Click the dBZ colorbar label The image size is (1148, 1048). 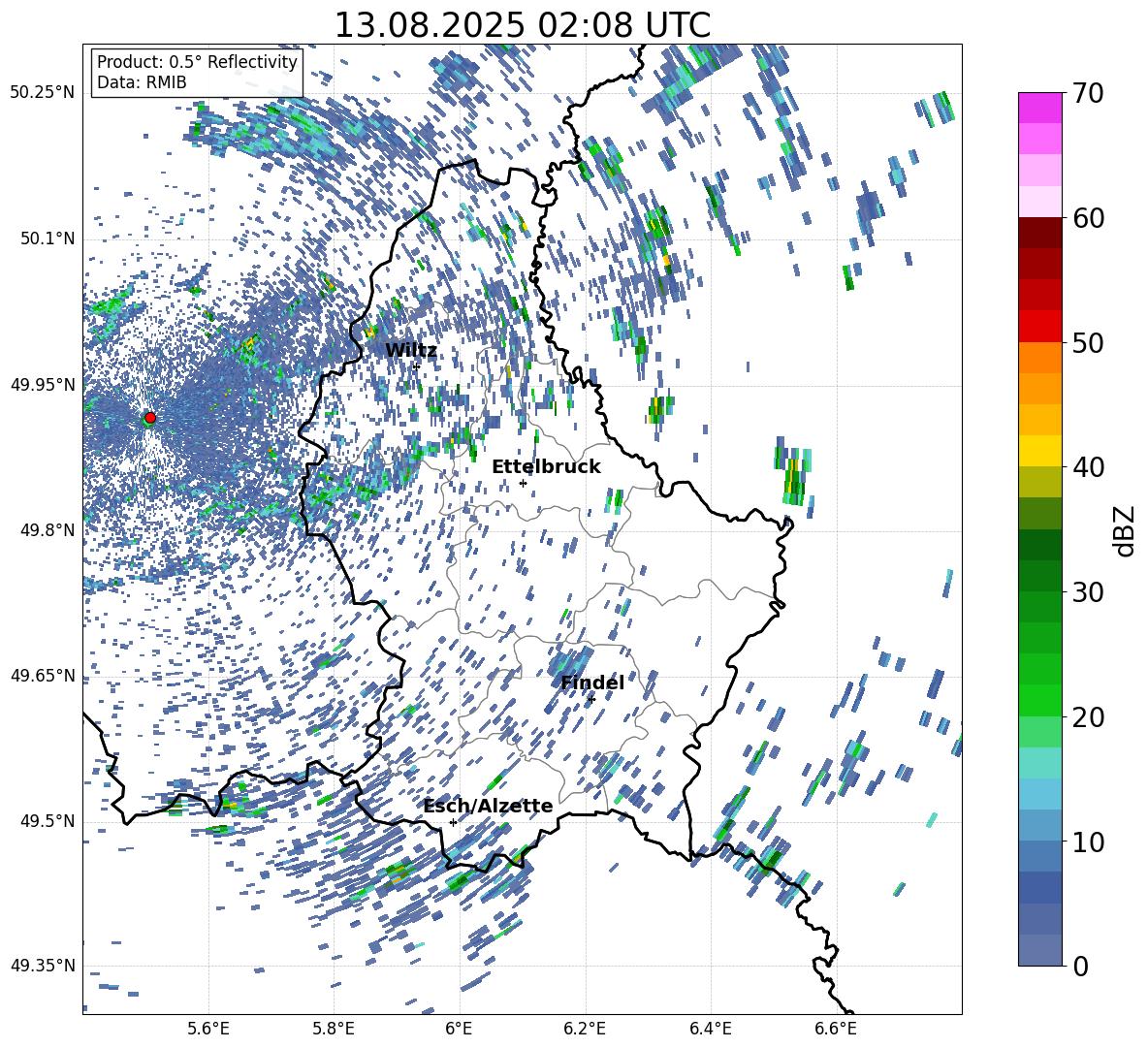click(x=1126, y=530)
